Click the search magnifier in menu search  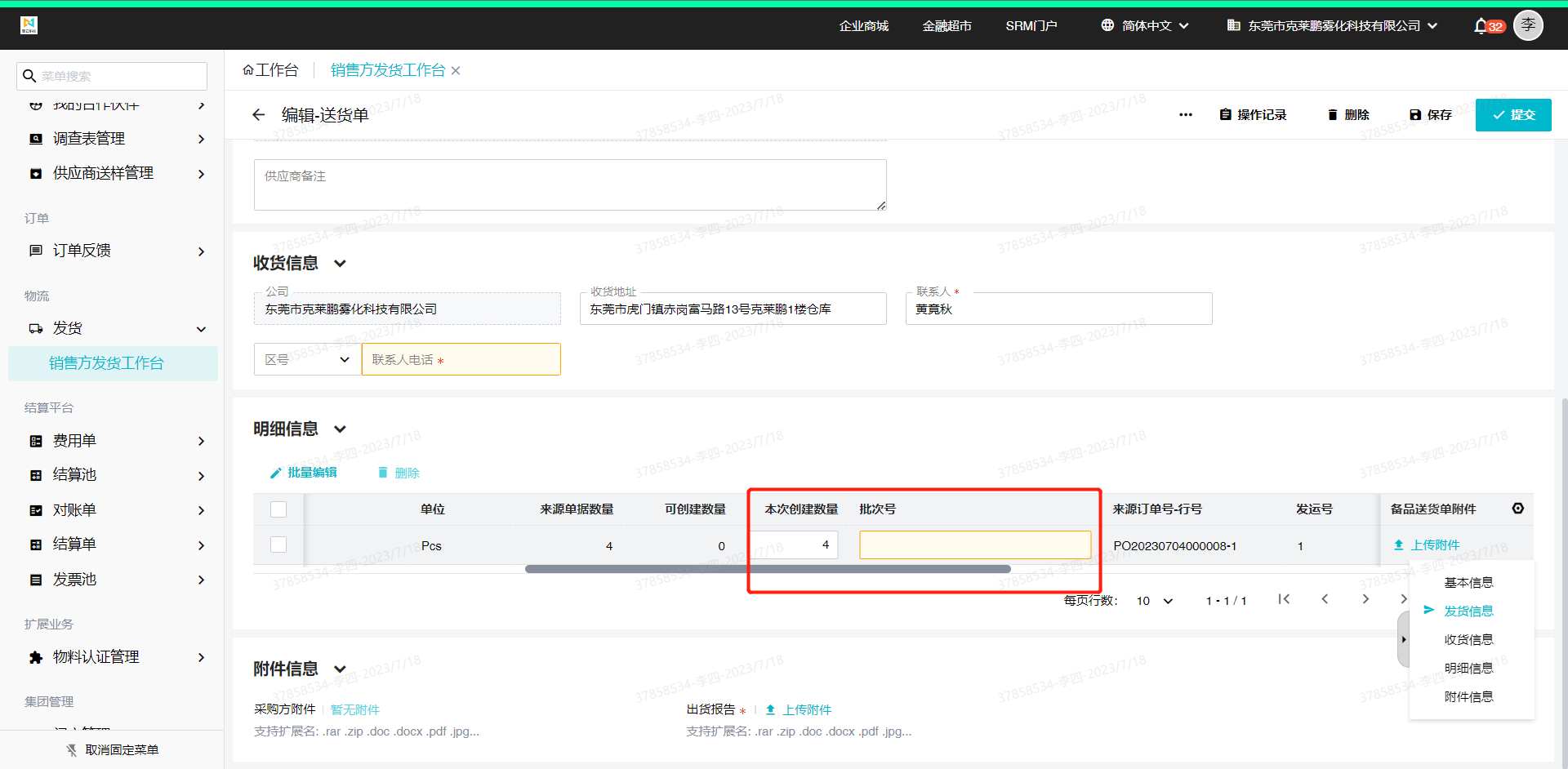tap(29, 76)
